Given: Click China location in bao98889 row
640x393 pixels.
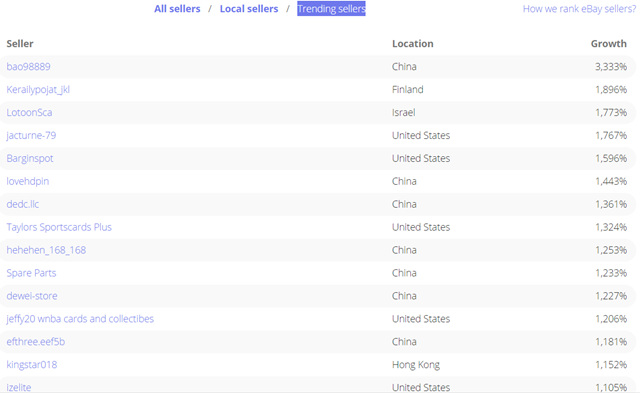Looking at the screenshot, I should click(404, 67).
